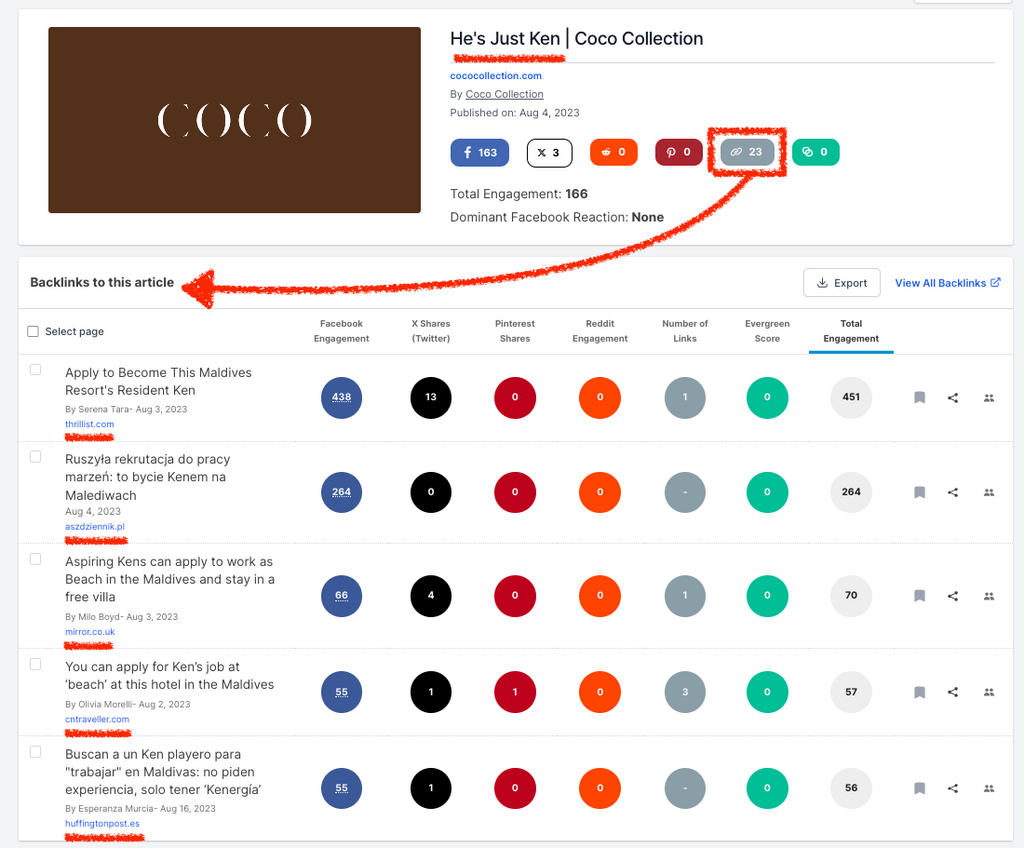Check the Aspiring Kens row checkbox
1024x848 pixels.
click(36, 559)
